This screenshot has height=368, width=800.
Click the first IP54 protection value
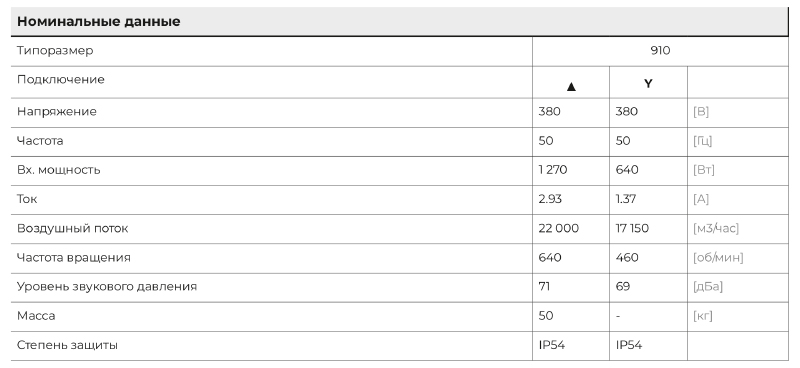pyautogui.click(x=552, y=345)
